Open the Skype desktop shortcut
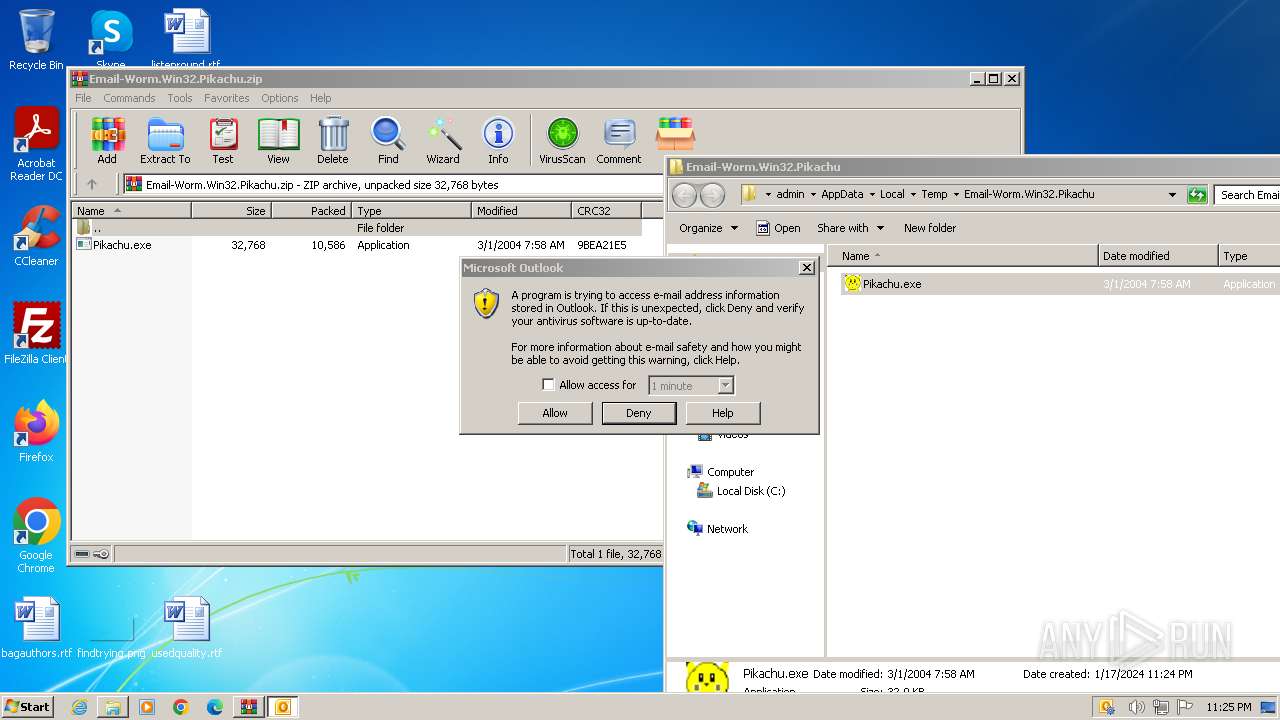1280x720 pixels. pyautogui.click(x=110, y=40)
